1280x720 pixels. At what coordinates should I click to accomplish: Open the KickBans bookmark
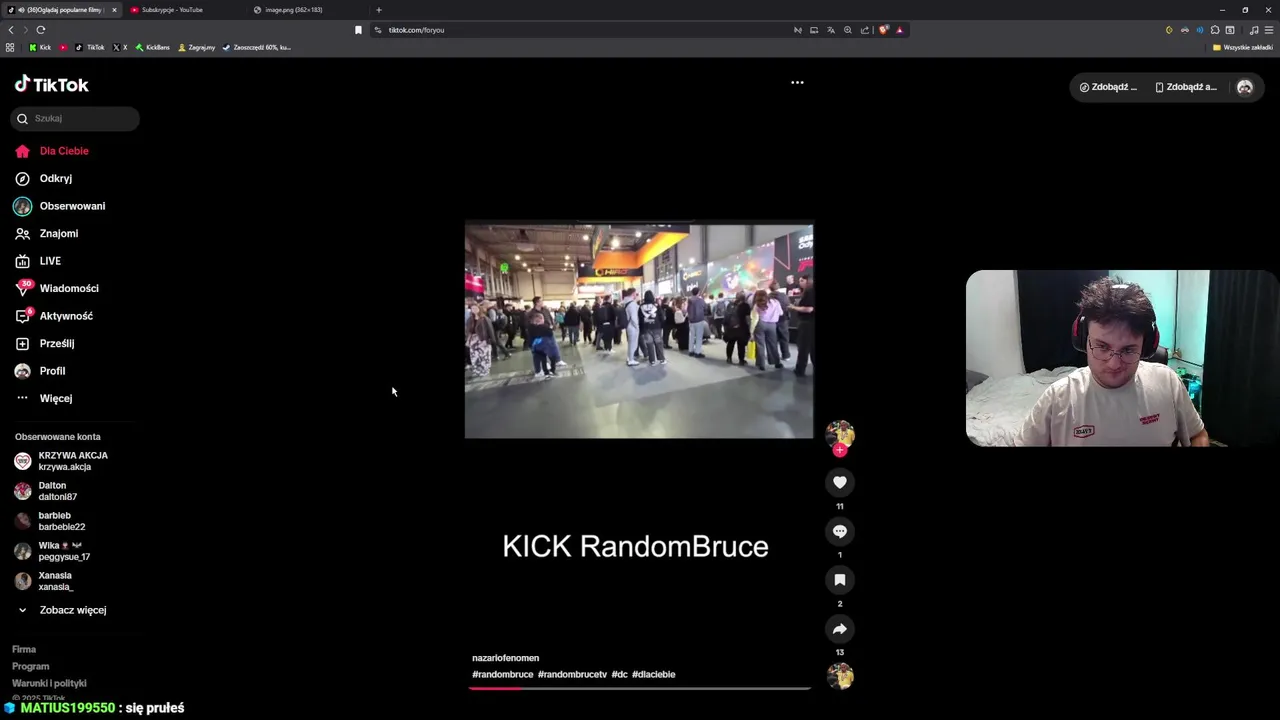click(153, 47)
